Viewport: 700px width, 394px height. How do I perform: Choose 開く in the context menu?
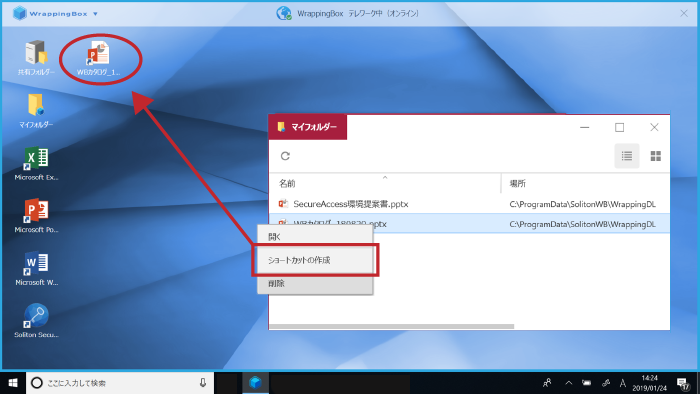(315, 237)
